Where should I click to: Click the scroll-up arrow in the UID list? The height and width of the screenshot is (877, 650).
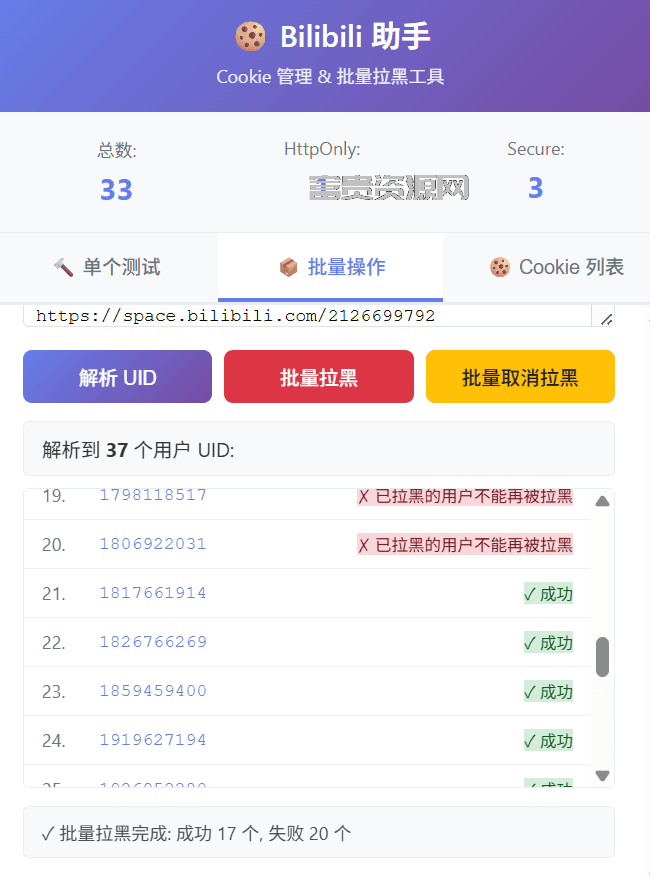[602, 501]
